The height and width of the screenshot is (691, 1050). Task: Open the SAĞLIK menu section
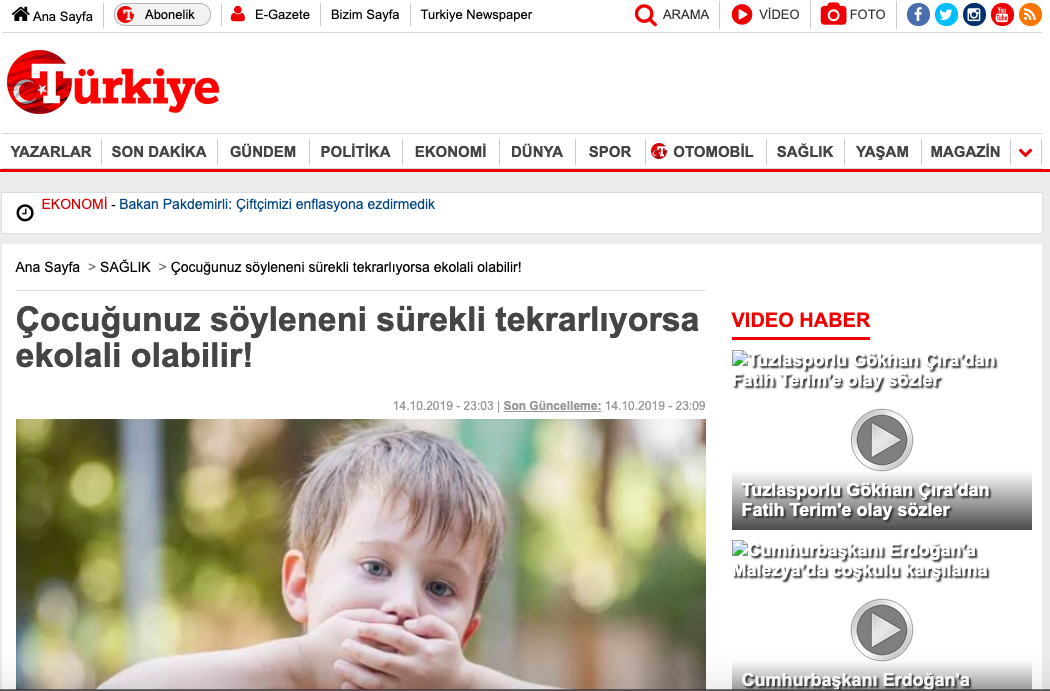[805, 152]
